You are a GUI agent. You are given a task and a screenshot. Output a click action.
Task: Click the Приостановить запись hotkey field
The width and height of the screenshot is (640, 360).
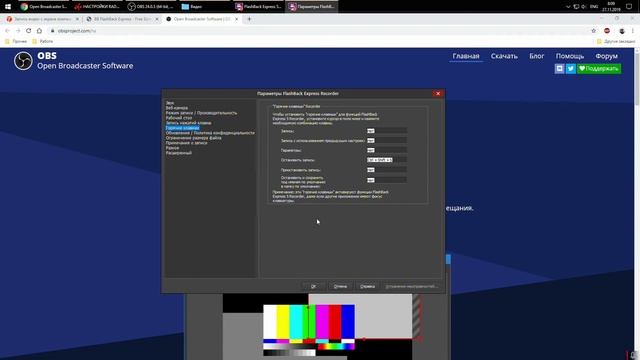pos(387,170)
